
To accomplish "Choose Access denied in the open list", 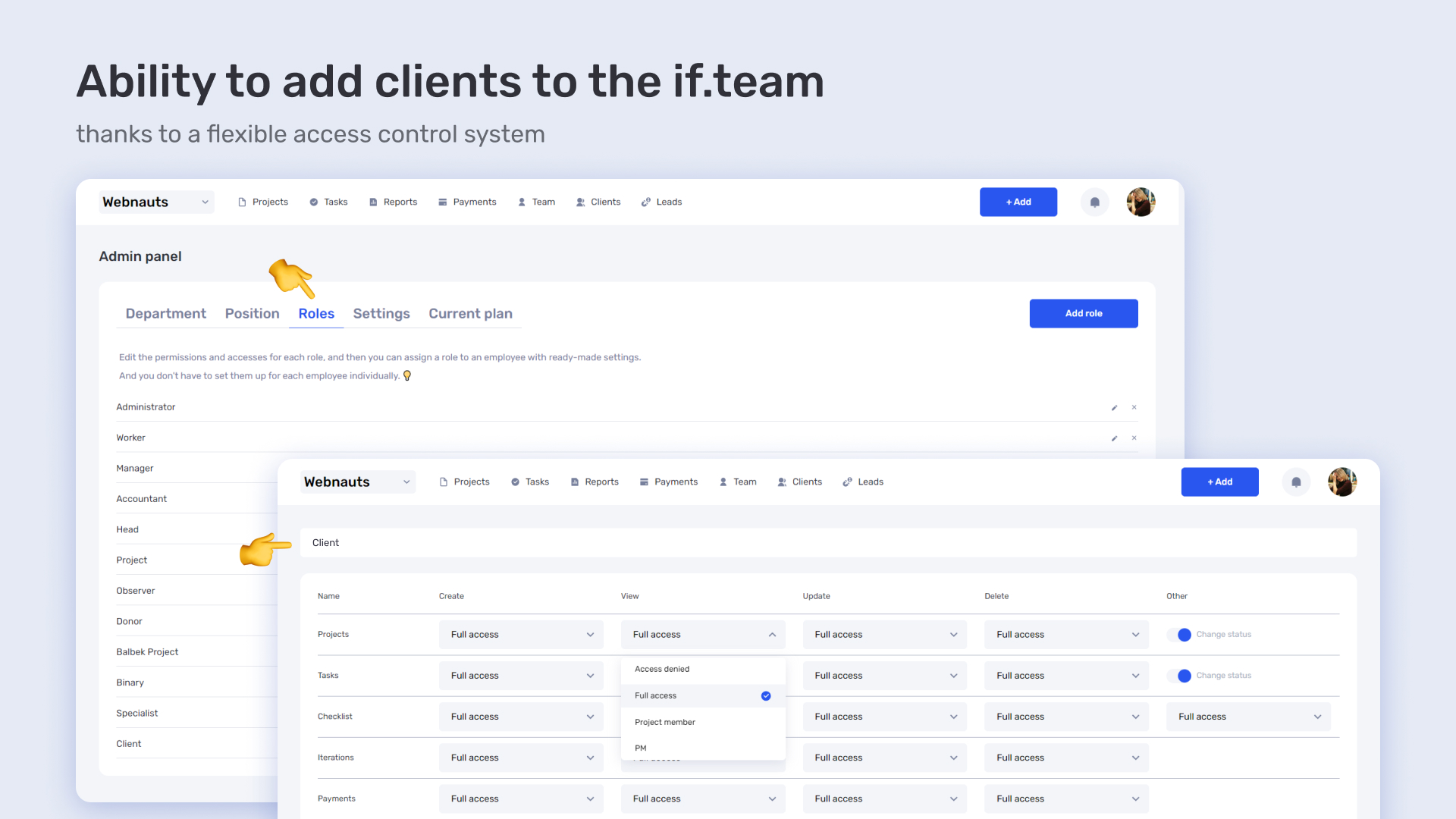I will pyautogui.click(x=703, y=669).
